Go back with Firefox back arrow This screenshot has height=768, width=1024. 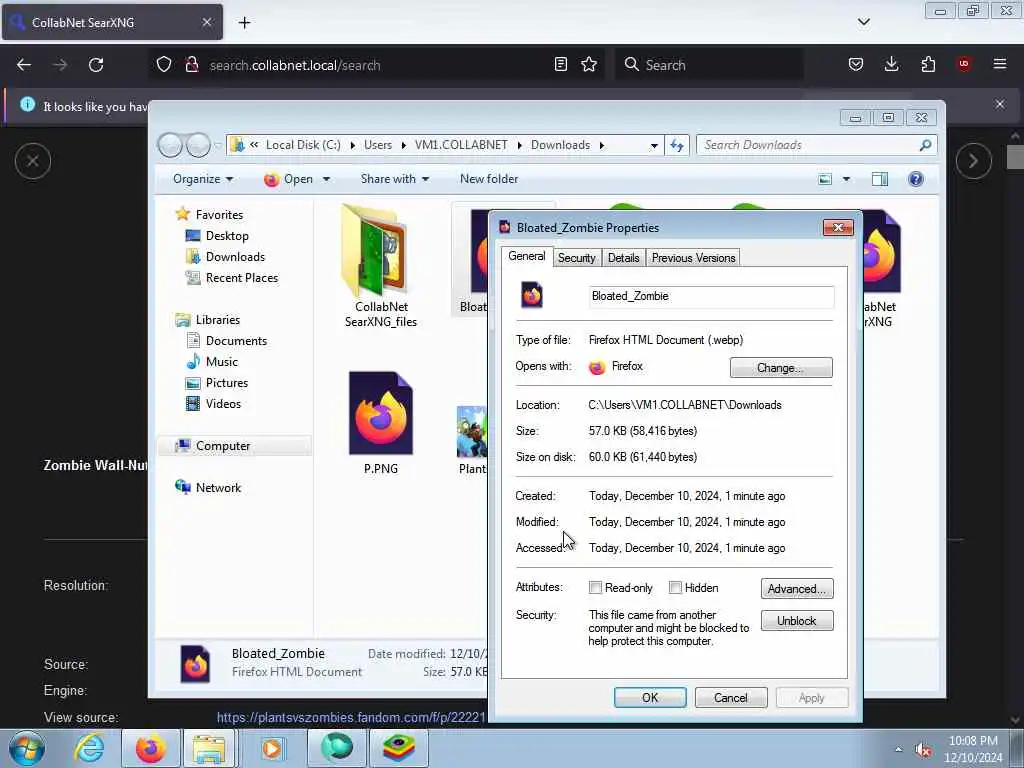24,65
